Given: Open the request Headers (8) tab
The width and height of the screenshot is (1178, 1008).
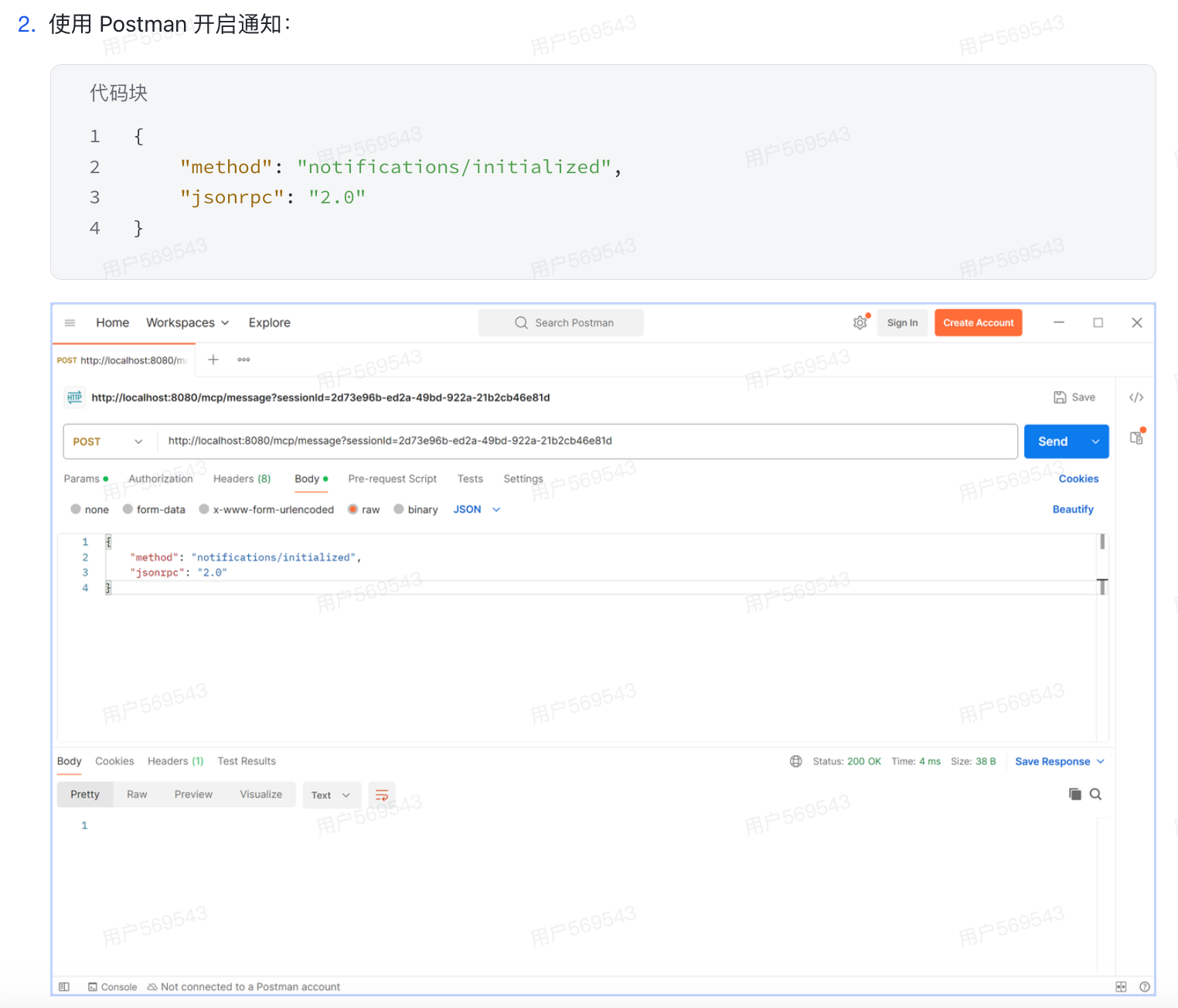Looking at the screenshot, I should coord(242,479).
